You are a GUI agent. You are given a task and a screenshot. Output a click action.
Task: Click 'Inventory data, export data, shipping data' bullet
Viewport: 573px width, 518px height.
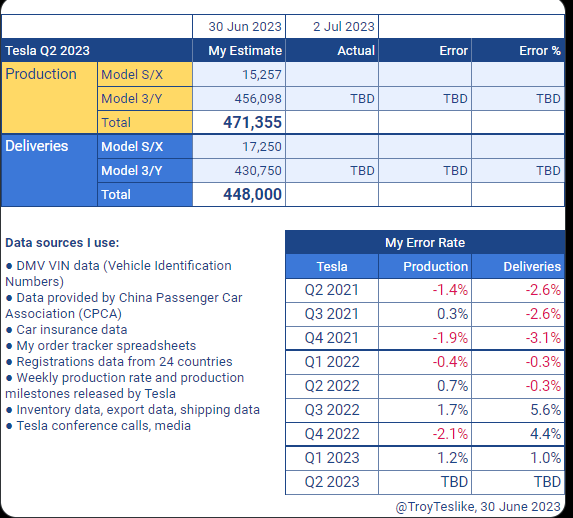[x=133, y=410]
